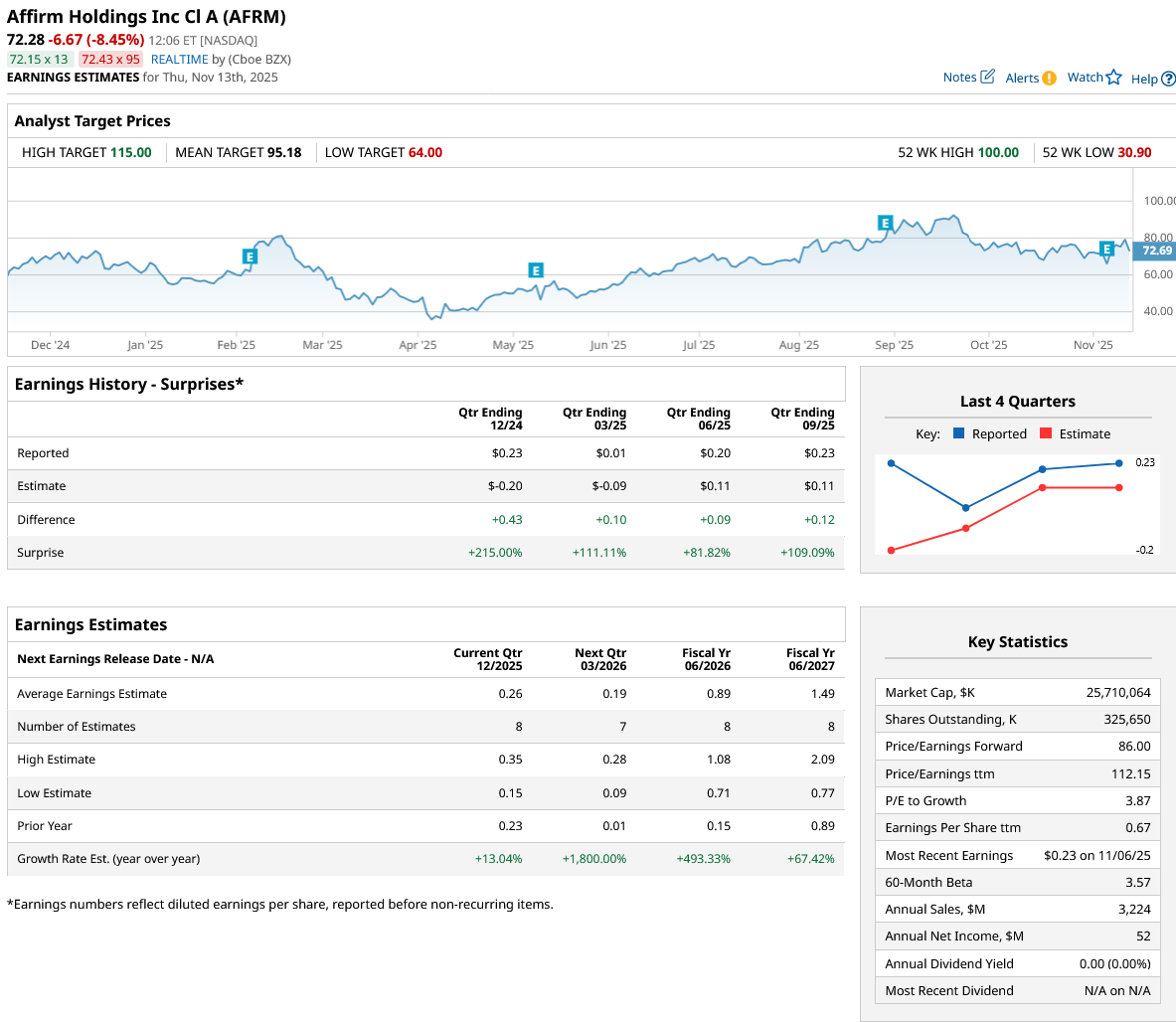Screen dimensions: 1176x1022
Task: Click the Watch star icon
Action: tap(1113, 78)
